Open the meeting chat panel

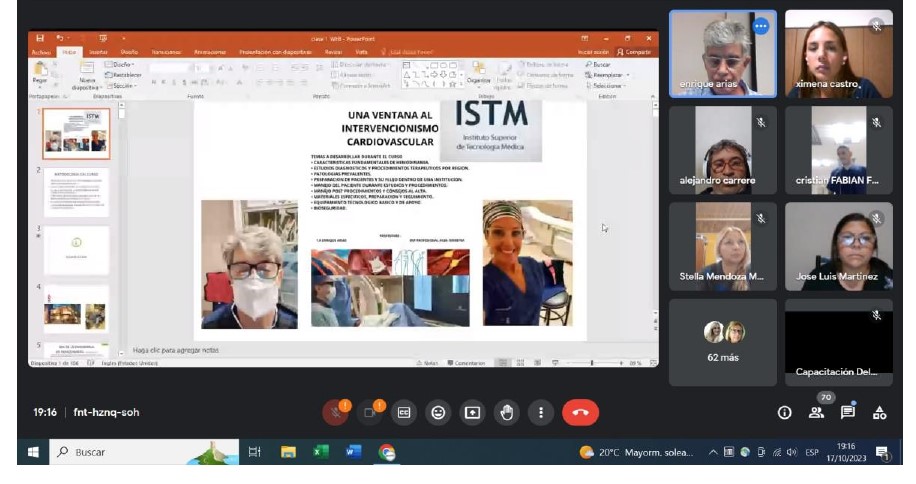[847, 412]
